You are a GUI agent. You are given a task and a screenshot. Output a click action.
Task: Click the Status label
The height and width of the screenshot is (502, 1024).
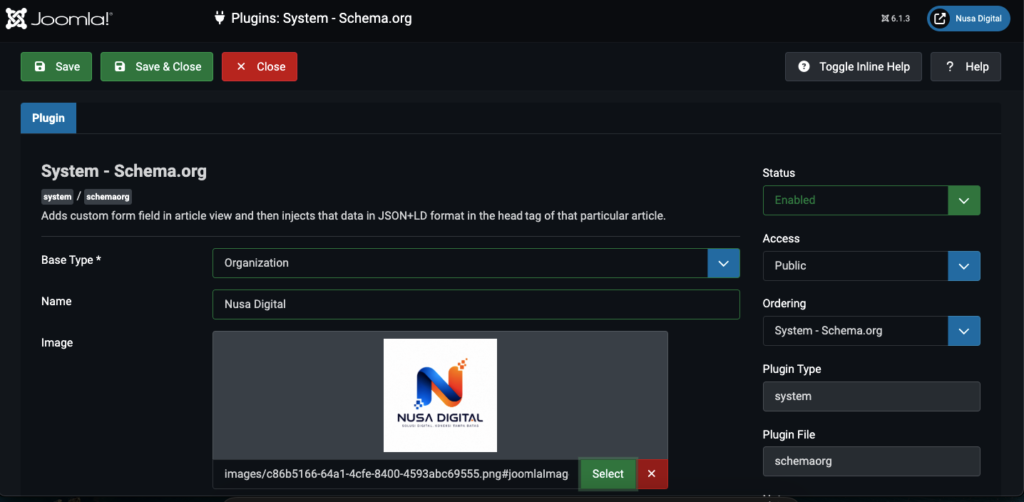tap(778, 173)
